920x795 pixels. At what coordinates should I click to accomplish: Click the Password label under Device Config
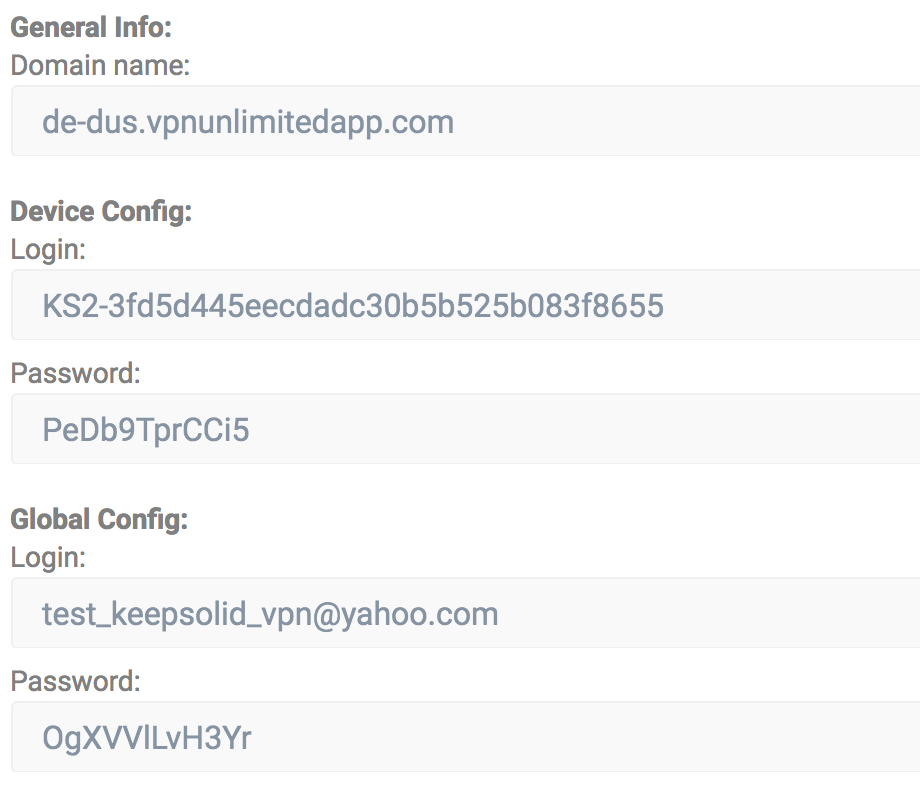click(76, 373)
